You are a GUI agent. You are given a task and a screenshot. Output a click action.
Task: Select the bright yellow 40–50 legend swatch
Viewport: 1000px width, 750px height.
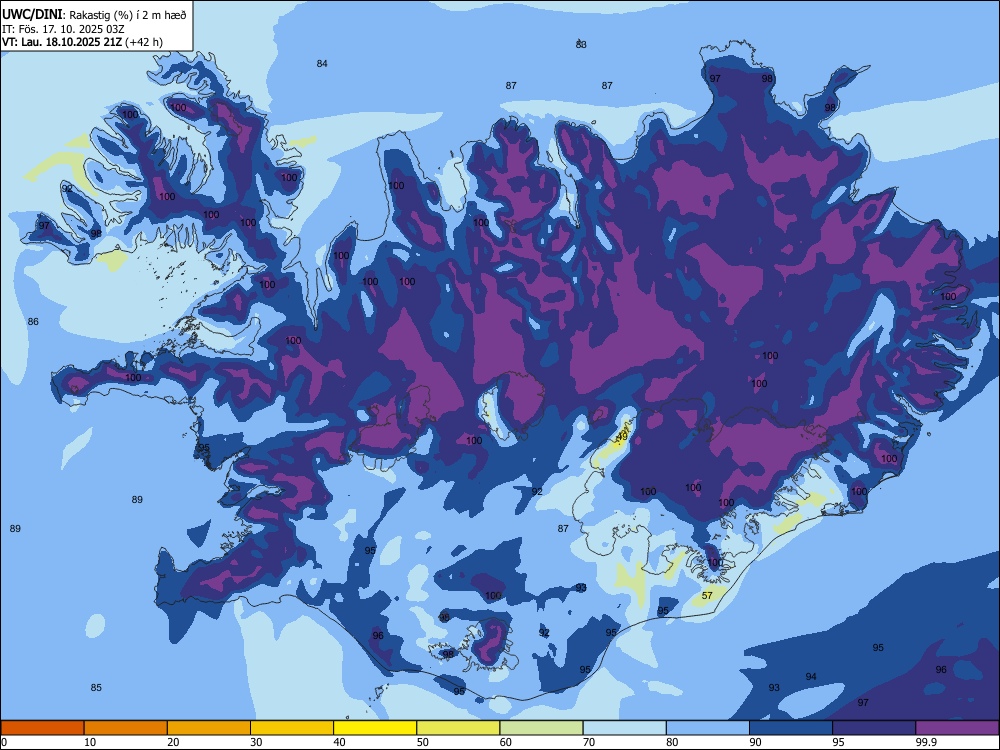[375, 728]
